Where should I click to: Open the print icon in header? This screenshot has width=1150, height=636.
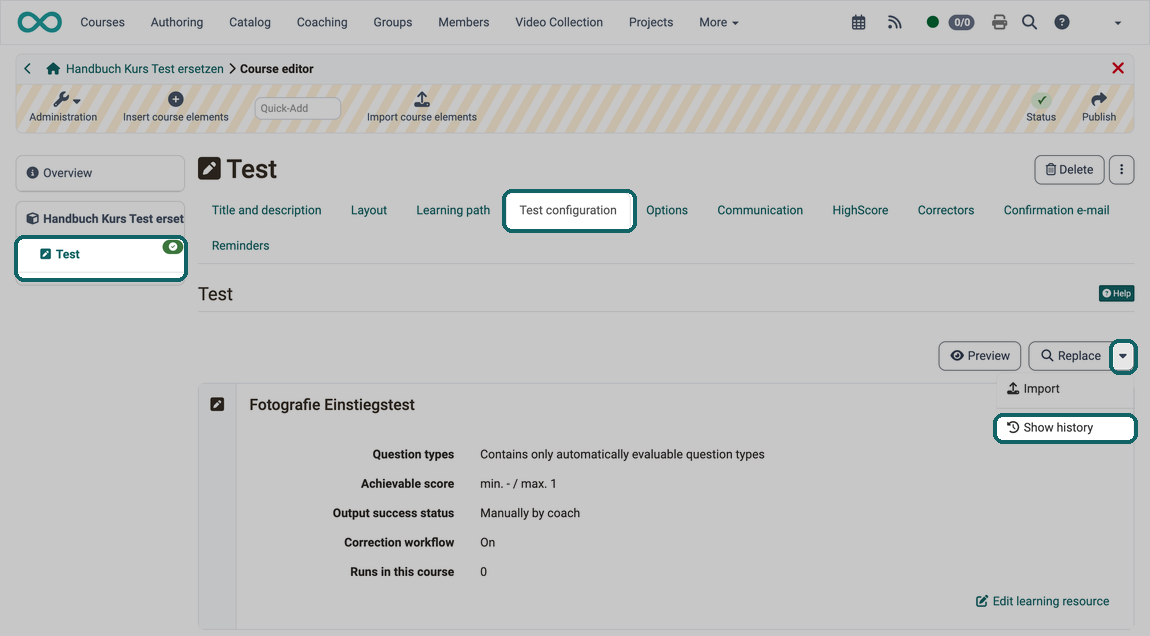click(x=999, y=23)
